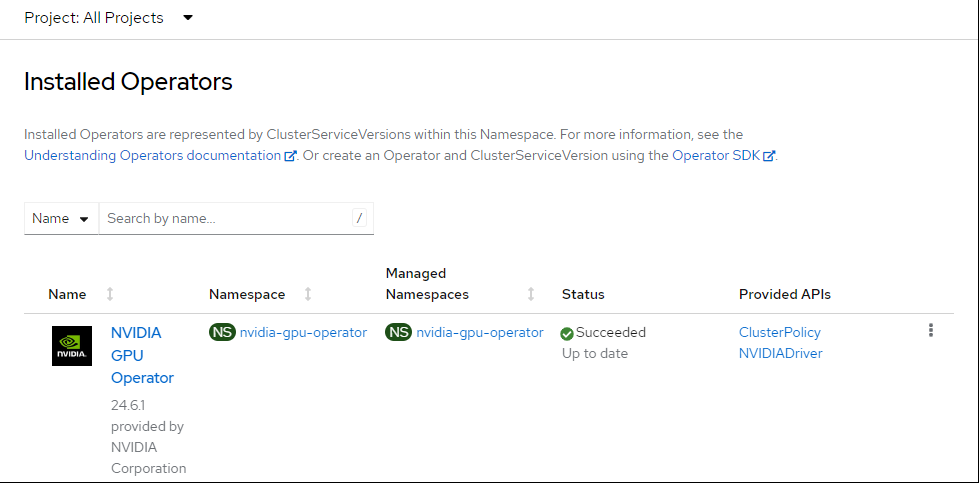
Task: Click the Status column header
Action: point(583,294)
